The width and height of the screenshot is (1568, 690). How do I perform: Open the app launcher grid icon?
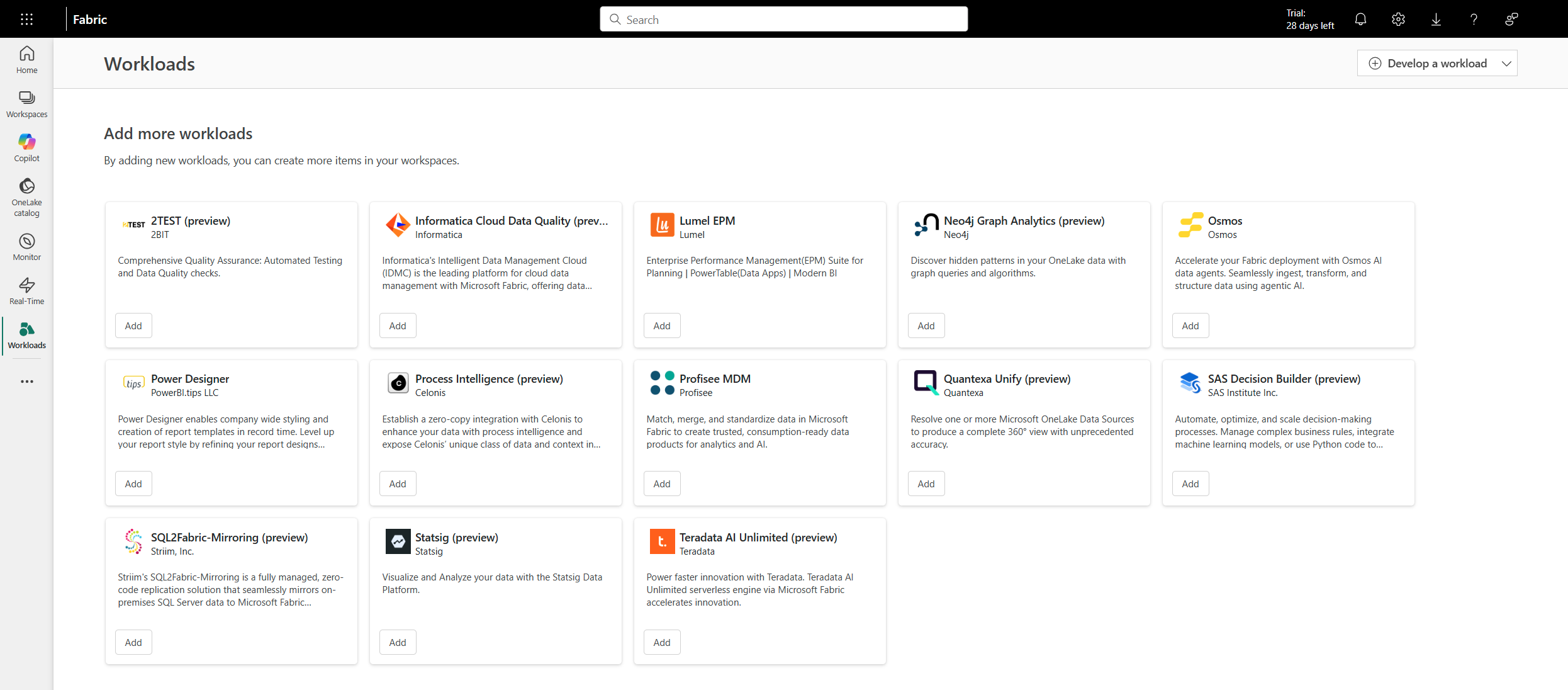[x=26, y=19]
